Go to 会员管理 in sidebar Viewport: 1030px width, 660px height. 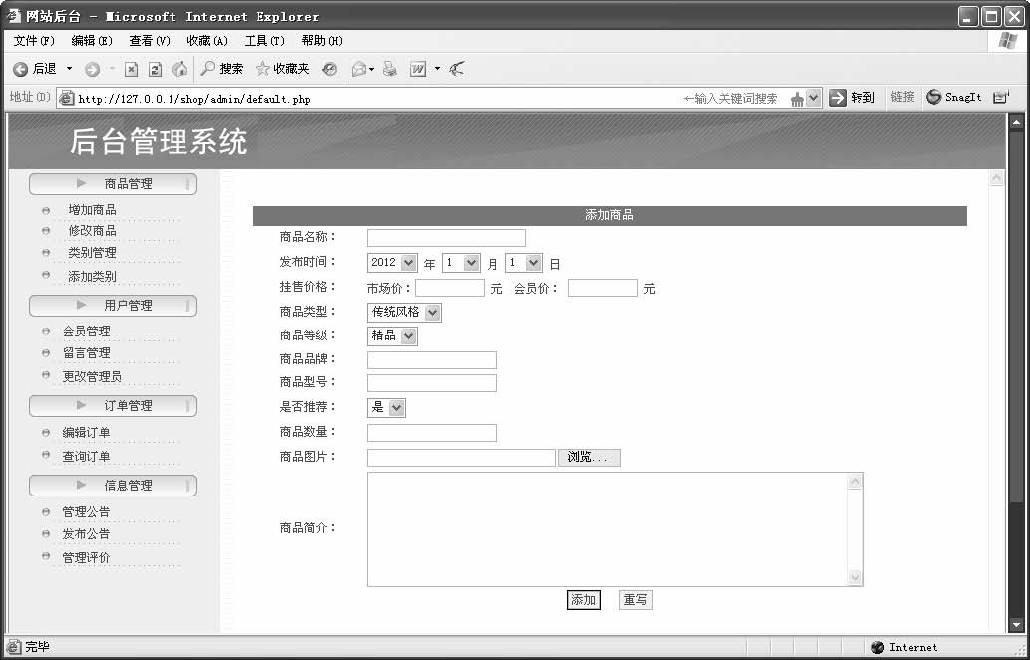87,332
